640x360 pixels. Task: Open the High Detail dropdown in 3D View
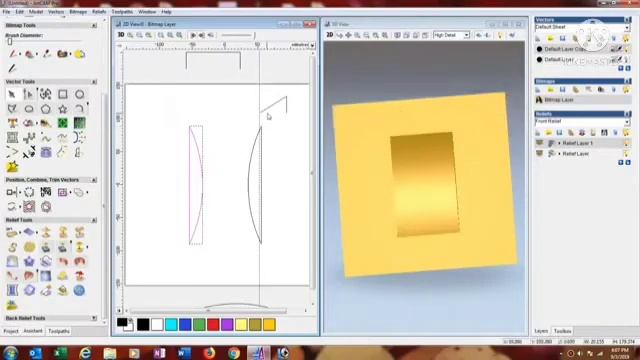pyautogui.click(x=466, y=36)
